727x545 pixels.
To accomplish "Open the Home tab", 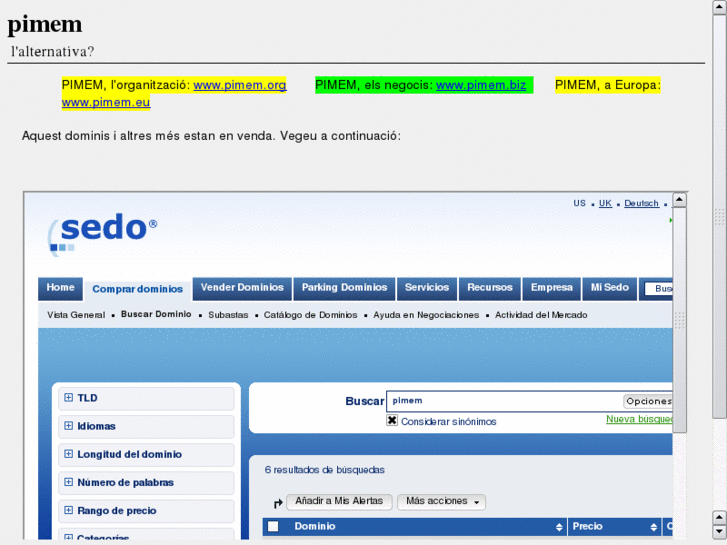I will pyautogui.click(x=60, y=288).
